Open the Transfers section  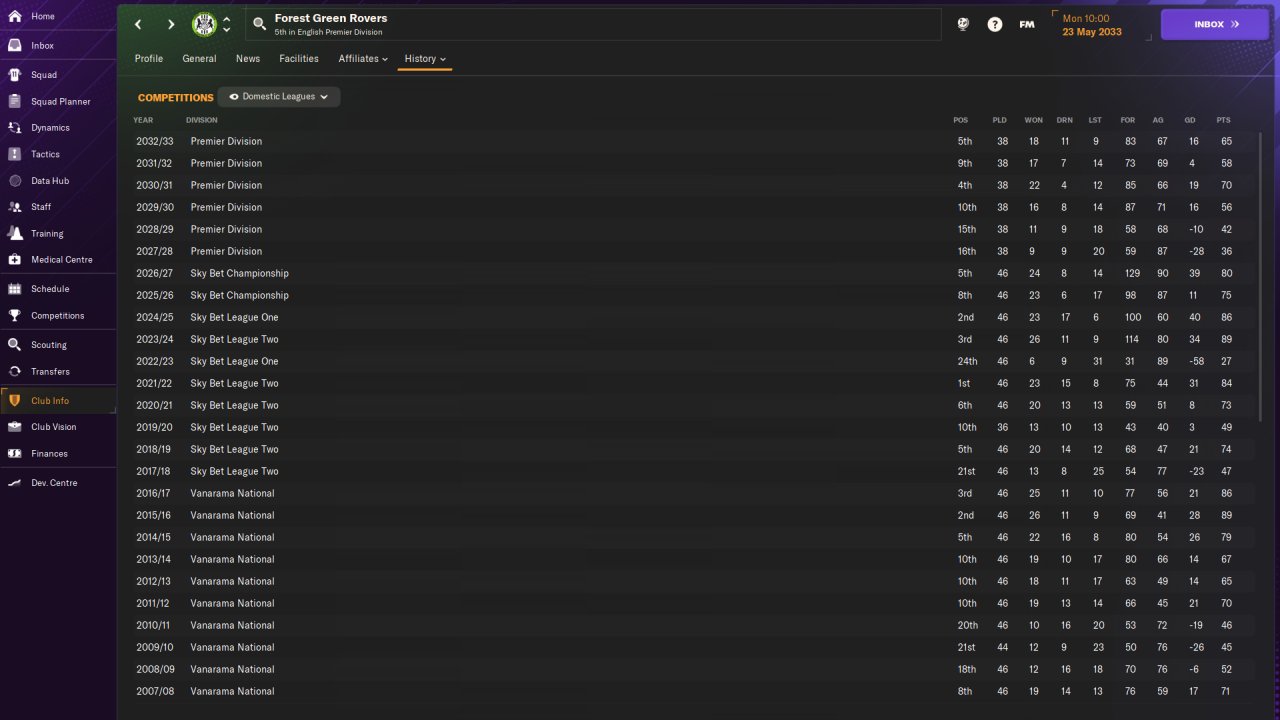(x=58, y=372)
